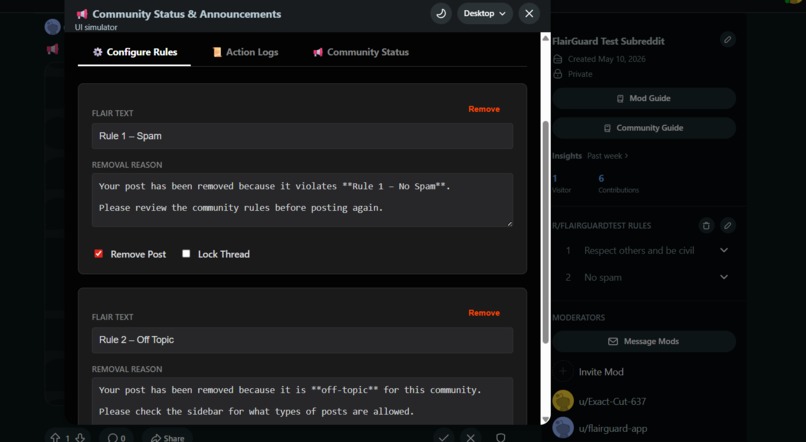The image size is (806, 442).
Task: Expand 'Respect others and be civil' rule
Action: click(x=724, y=250)
